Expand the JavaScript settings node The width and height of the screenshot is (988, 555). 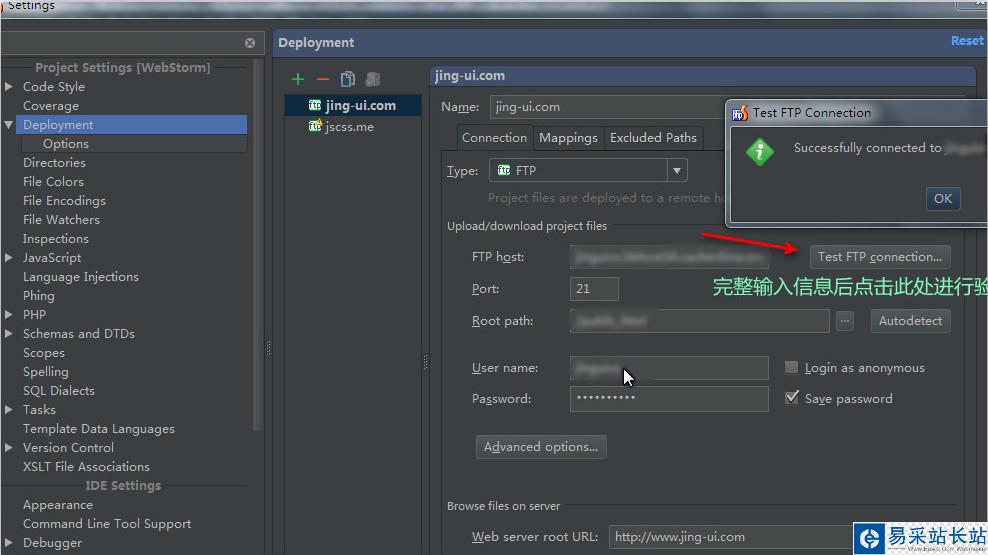tap(9, 258)
